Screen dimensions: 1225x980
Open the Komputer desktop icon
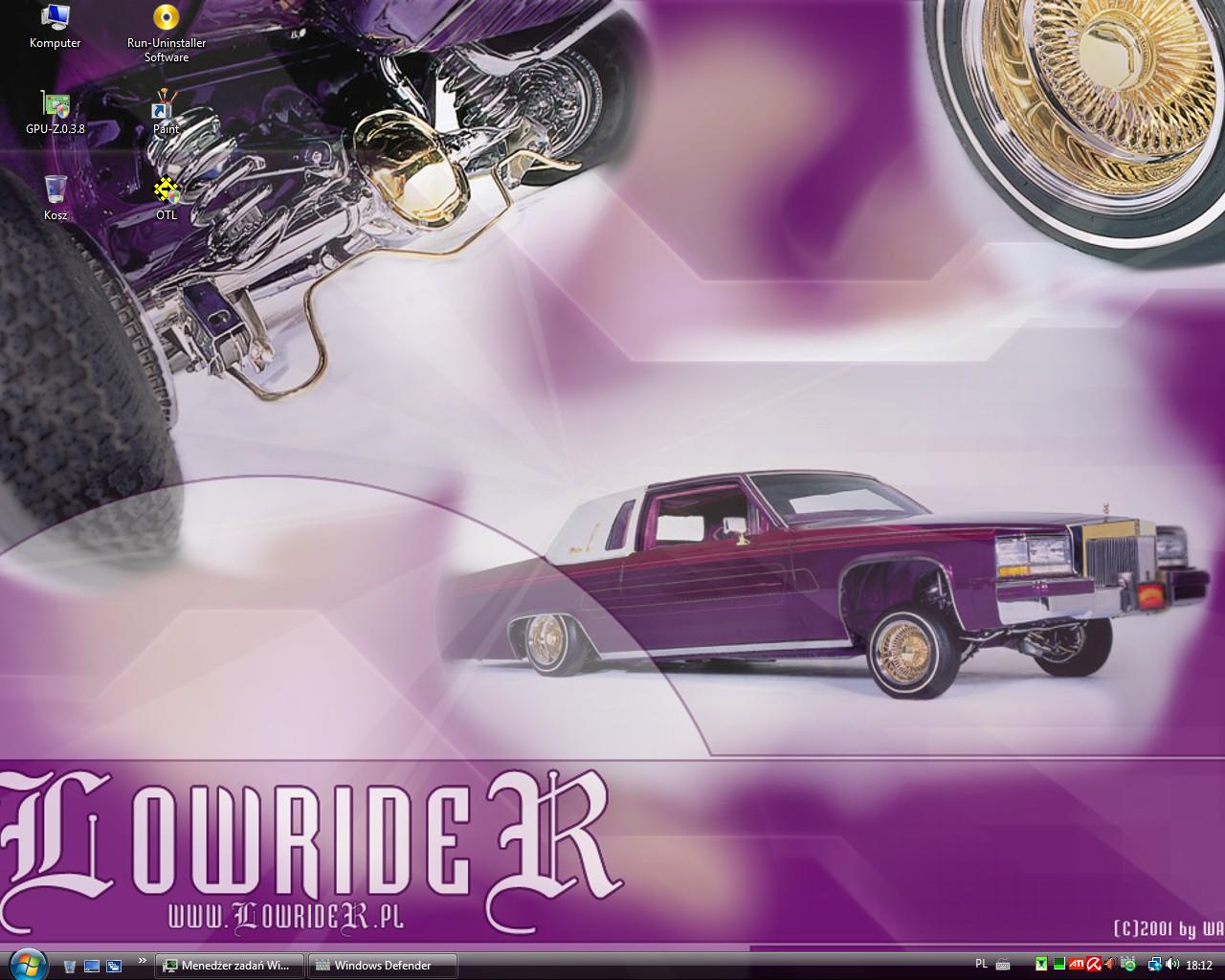click(56, 27)
